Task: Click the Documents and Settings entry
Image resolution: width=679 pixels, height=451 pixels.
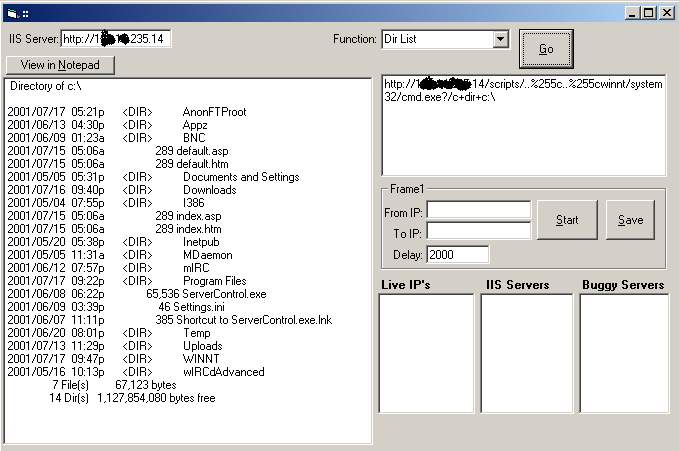Action: 240,177
